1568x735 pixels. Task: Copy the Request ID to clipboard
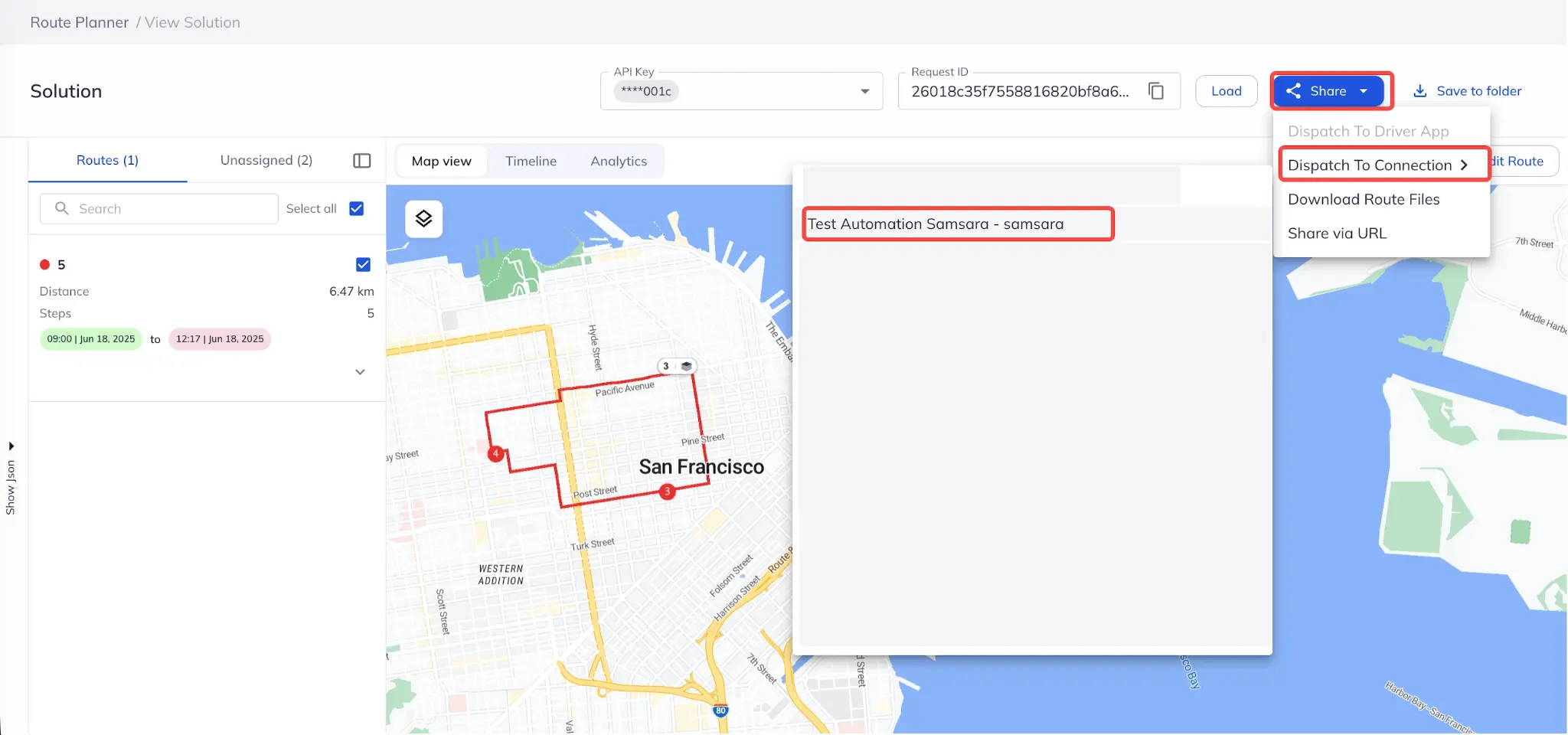click(1156, 91)
